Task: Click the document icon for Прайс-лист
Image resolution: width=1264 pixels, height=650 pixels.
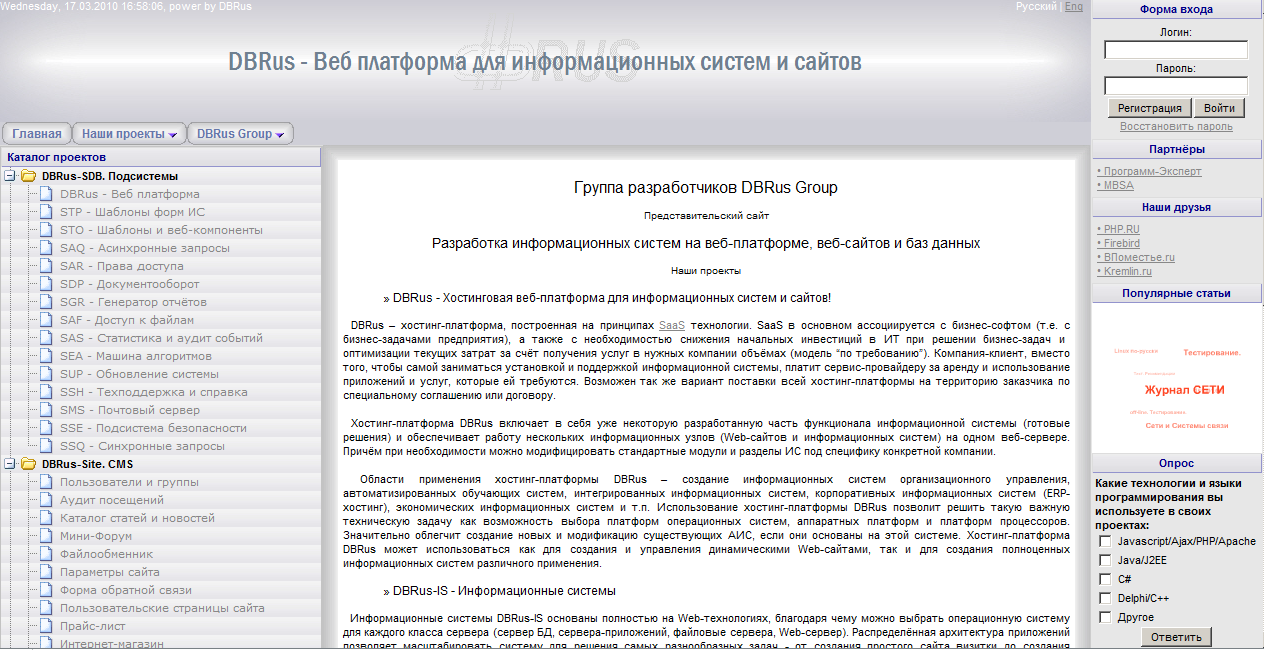Action: point(44,627)
